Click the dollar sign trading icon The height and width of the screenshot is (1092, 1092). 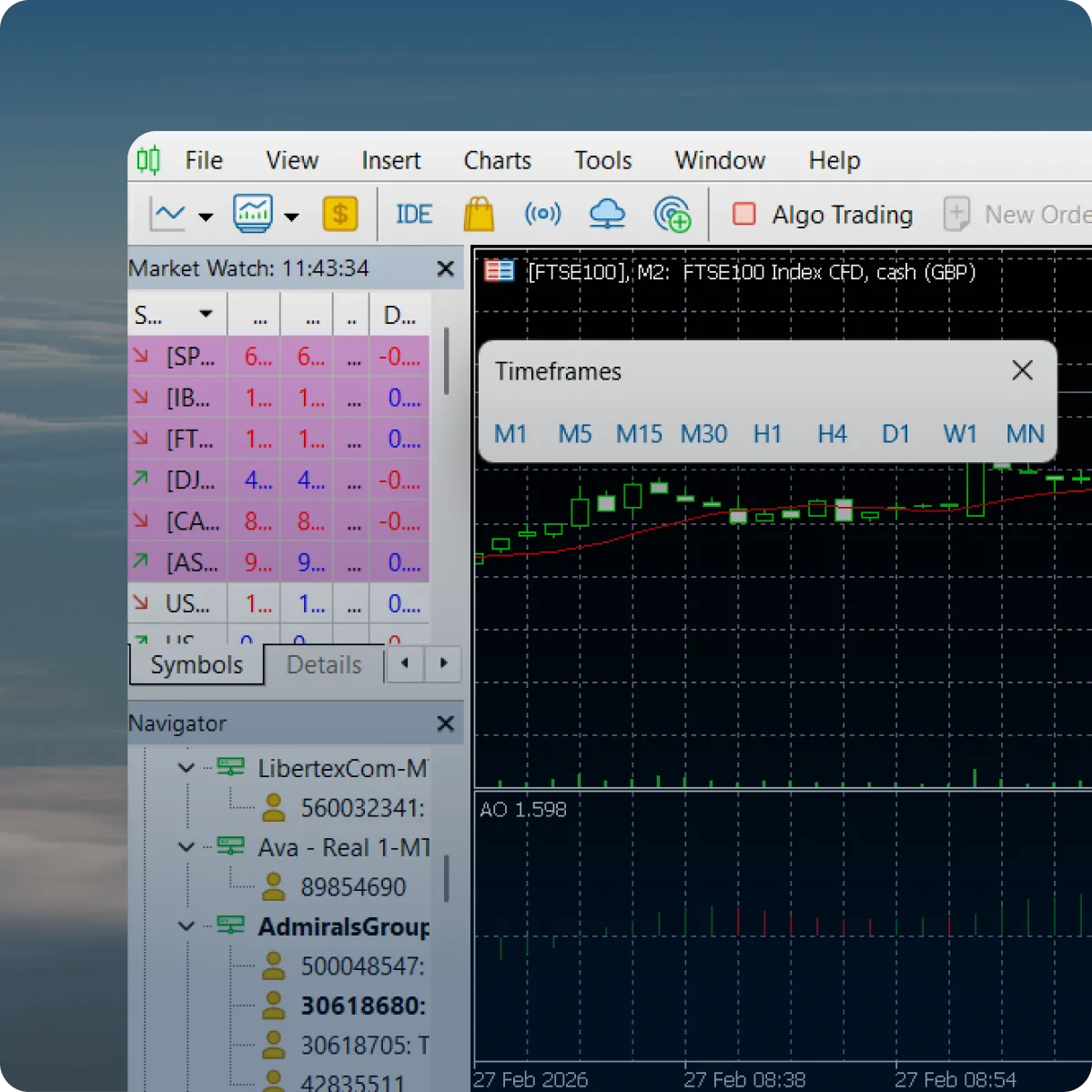[x=340, y=215]
